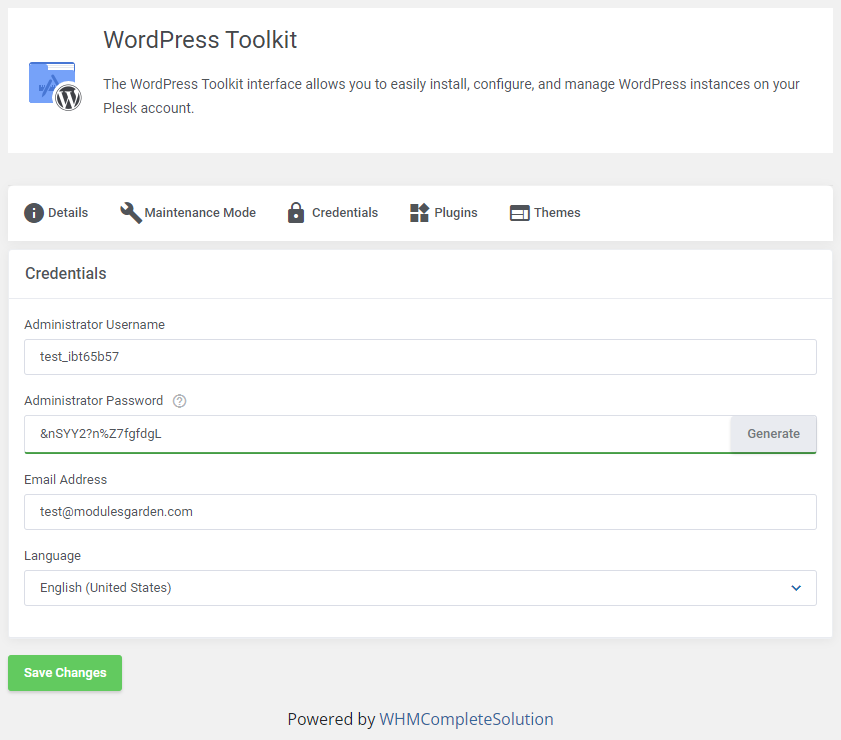Click the Language label
841x740 pixels.
click(53, 556)
